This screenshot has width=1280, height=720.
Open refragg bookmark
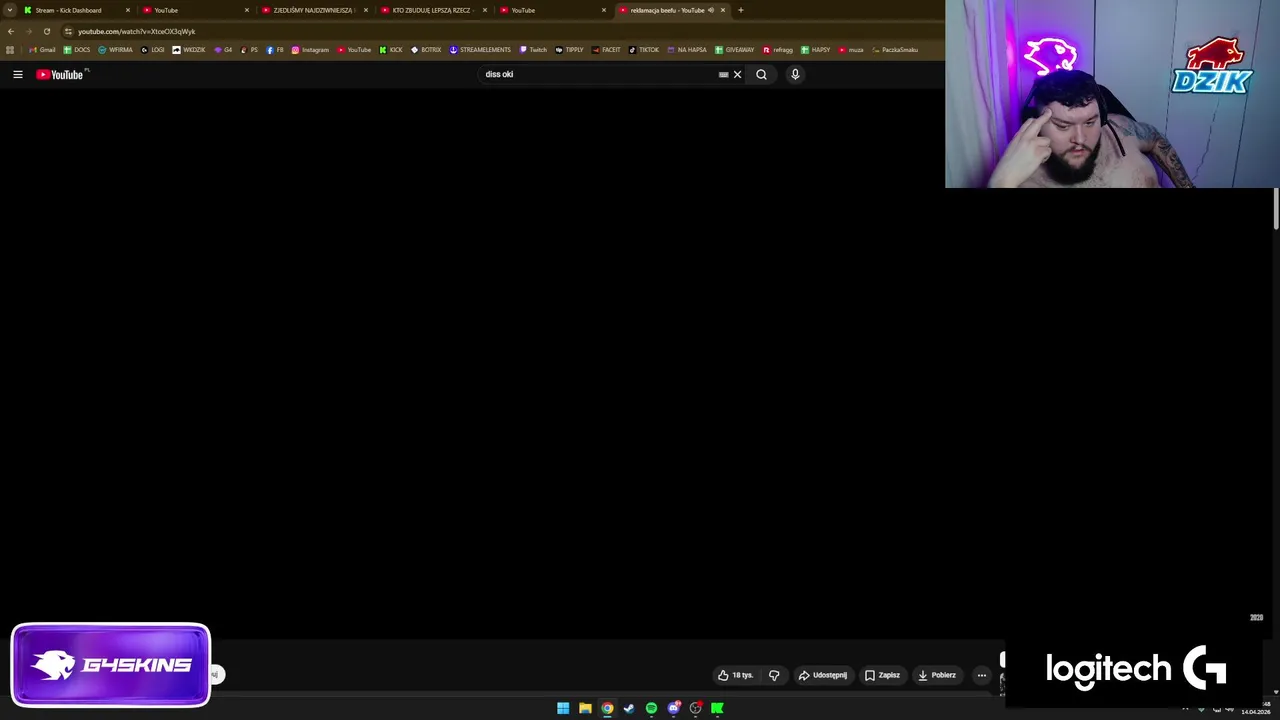tap(778, 50)
